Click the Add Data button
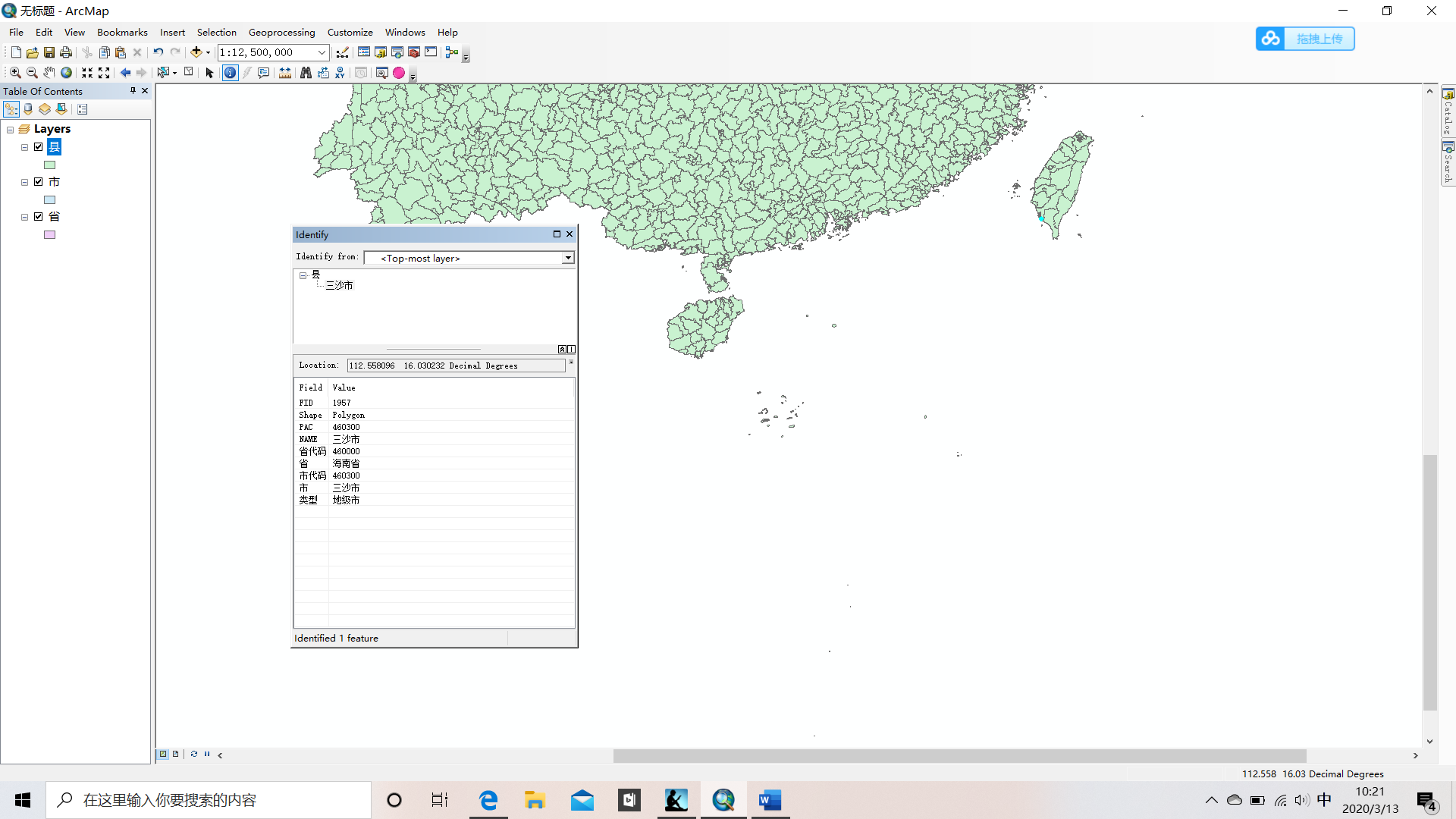The width and height of the screenshot is (1456, 819). (x=196, y=52)
